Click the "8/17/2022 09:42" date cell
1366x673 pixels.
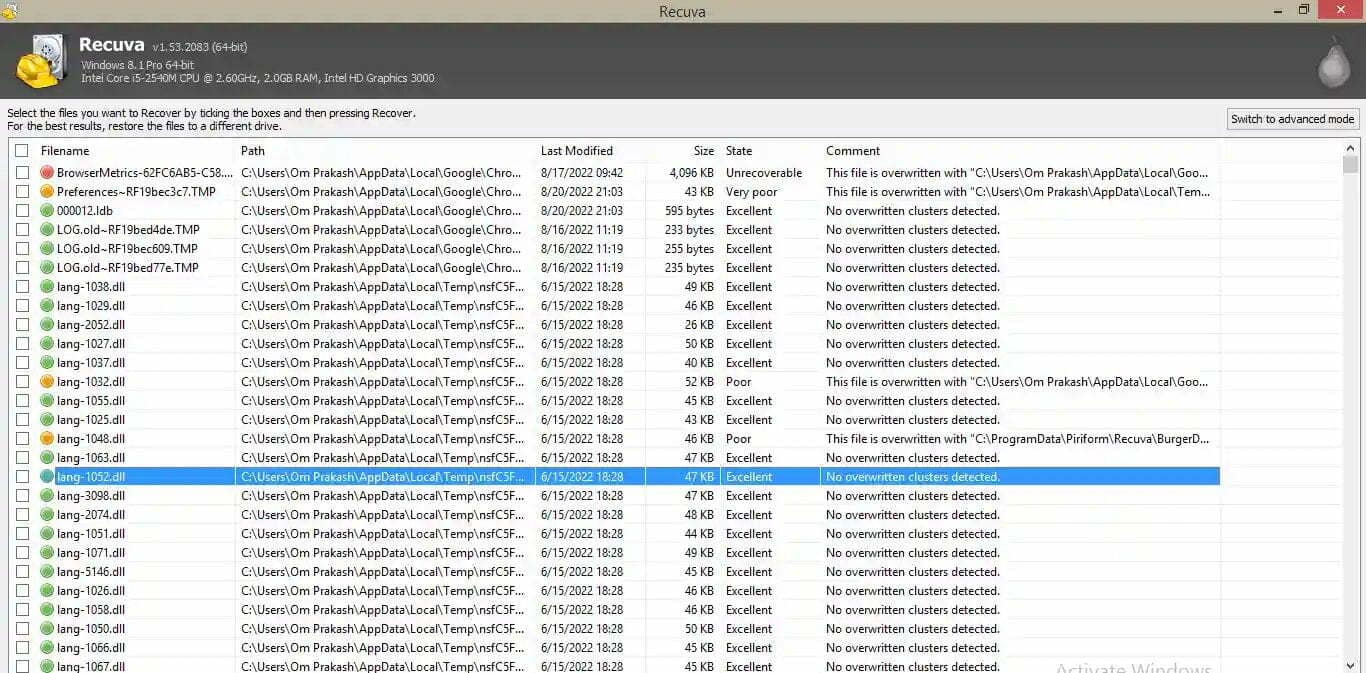coord(582,173)
